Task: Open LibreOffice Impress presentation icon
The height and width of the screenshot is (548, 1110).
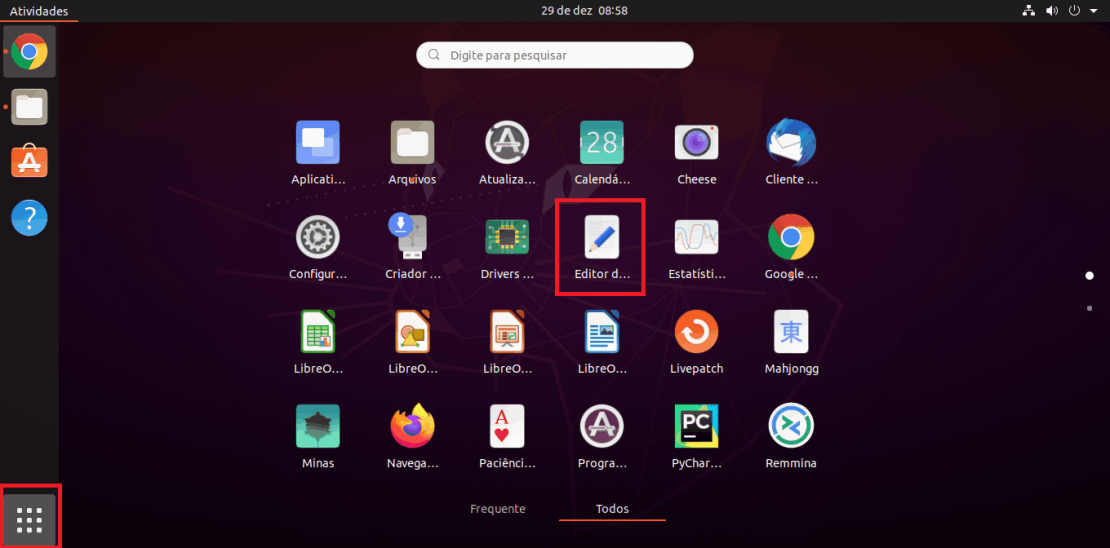Action: click(x=508, y=331)
